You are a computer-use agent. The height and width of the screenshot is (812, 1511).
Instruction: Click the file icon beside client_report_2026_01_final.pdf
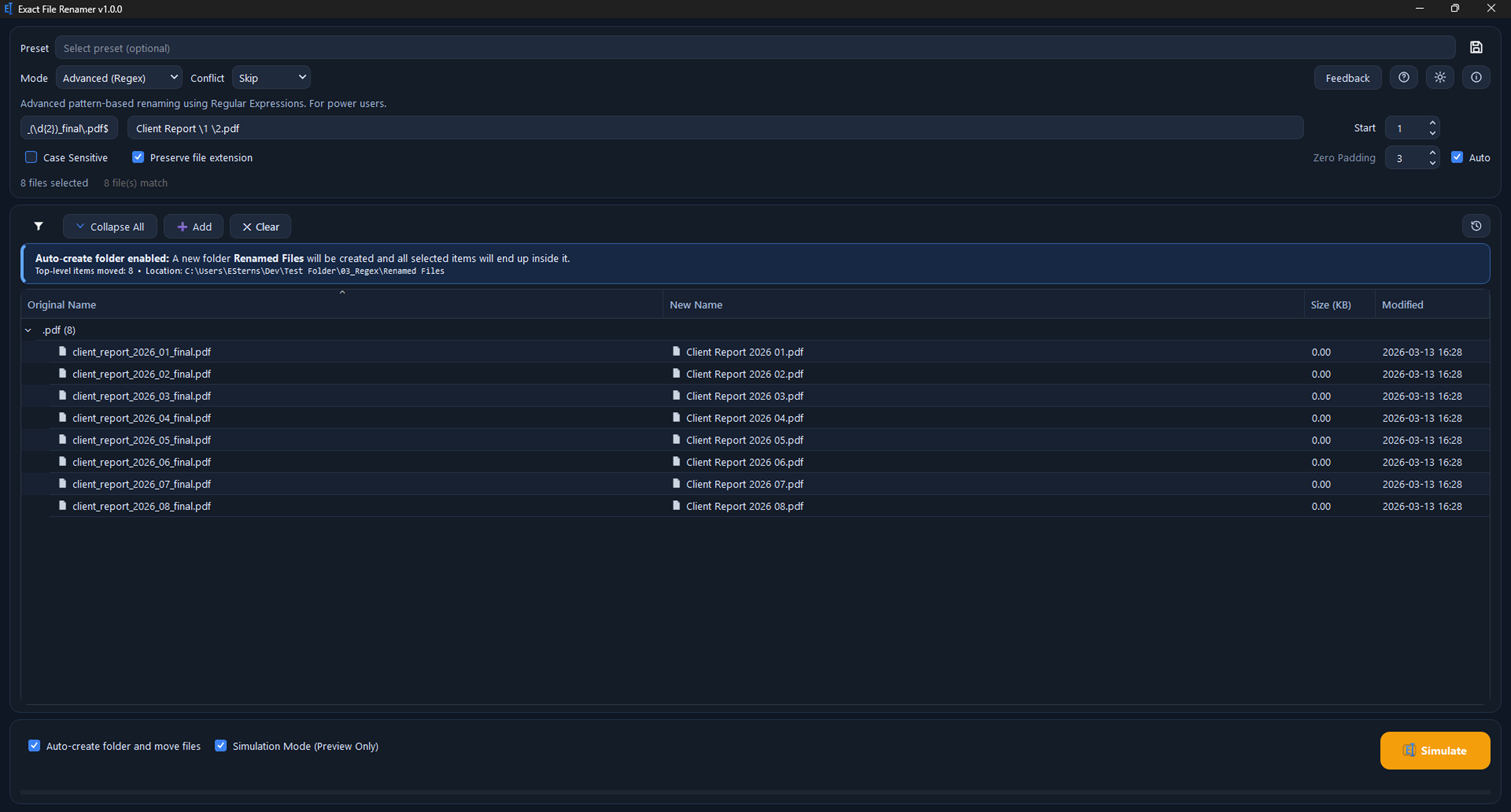(63, 351)
